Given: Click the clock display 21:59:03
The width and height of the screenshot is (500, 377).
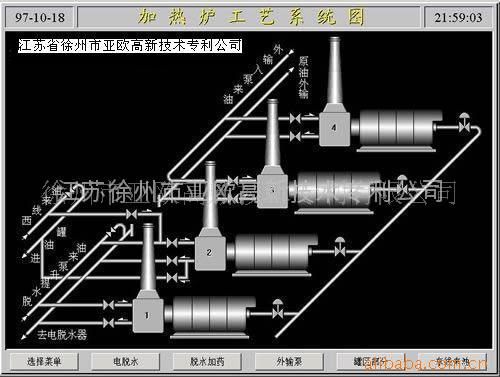Looking at the screenshot, I should [458, 17].
